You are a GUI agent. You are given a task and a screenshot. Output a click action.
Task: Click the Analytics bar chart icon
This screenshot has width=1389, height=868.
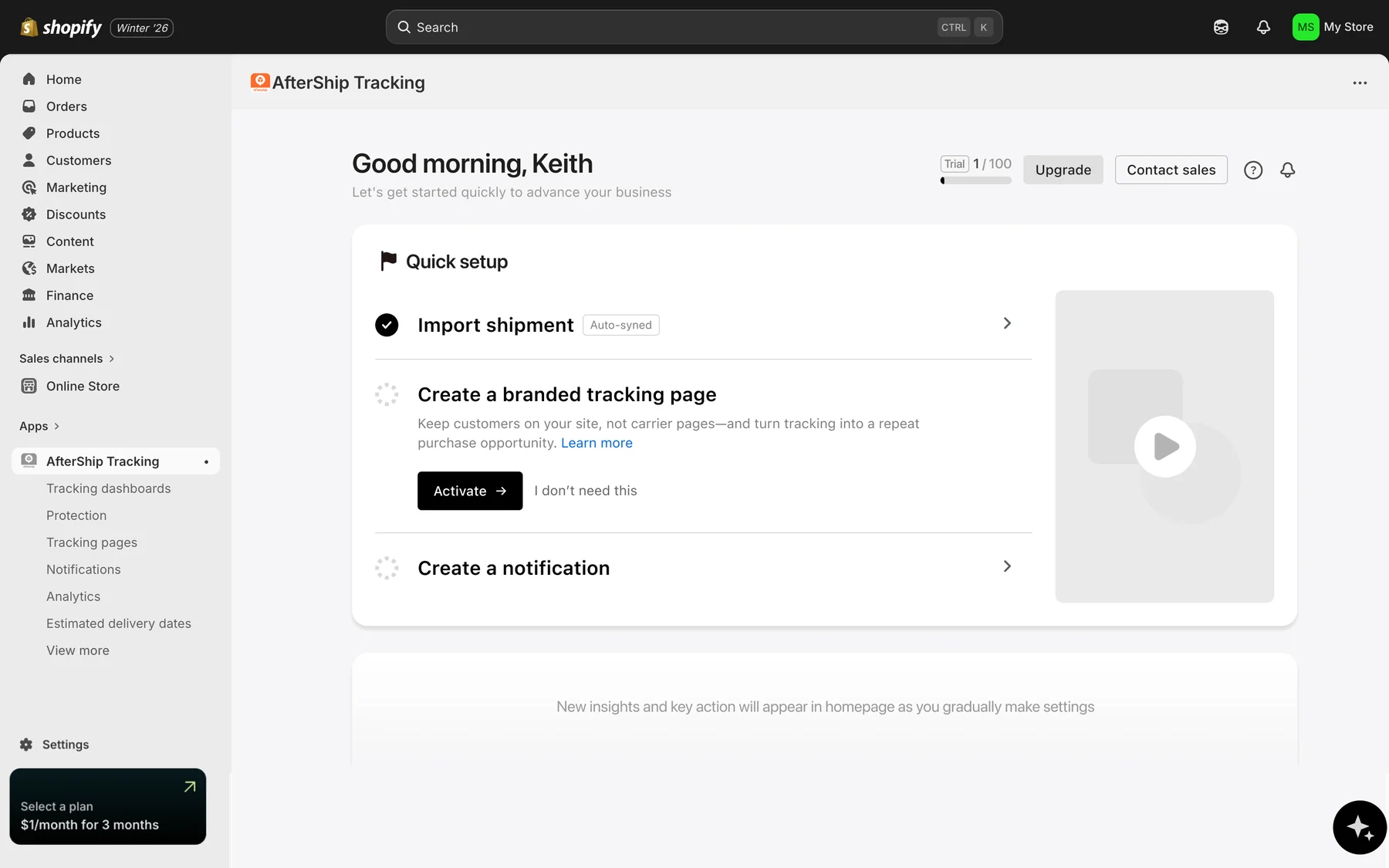[29, 322]
